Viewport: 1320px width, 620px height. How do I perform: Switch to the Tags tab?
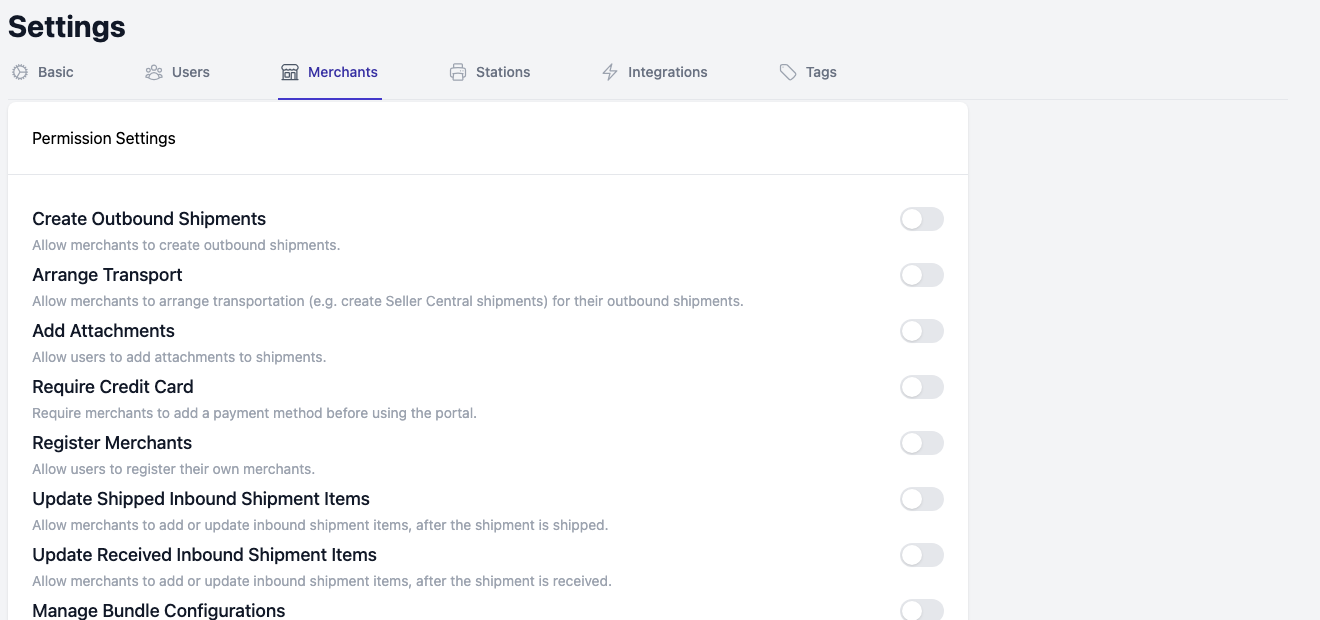808,72
